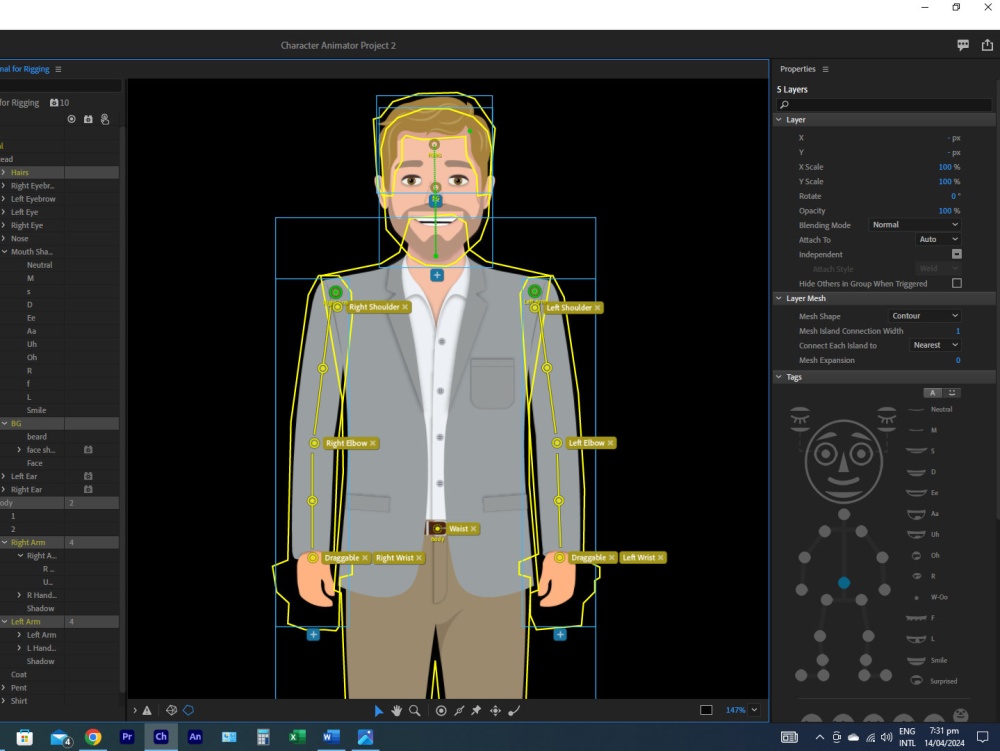Click the layer search field in Properties panel
This screenshot has height=751, width=1000.
click(x=884, y=103)
